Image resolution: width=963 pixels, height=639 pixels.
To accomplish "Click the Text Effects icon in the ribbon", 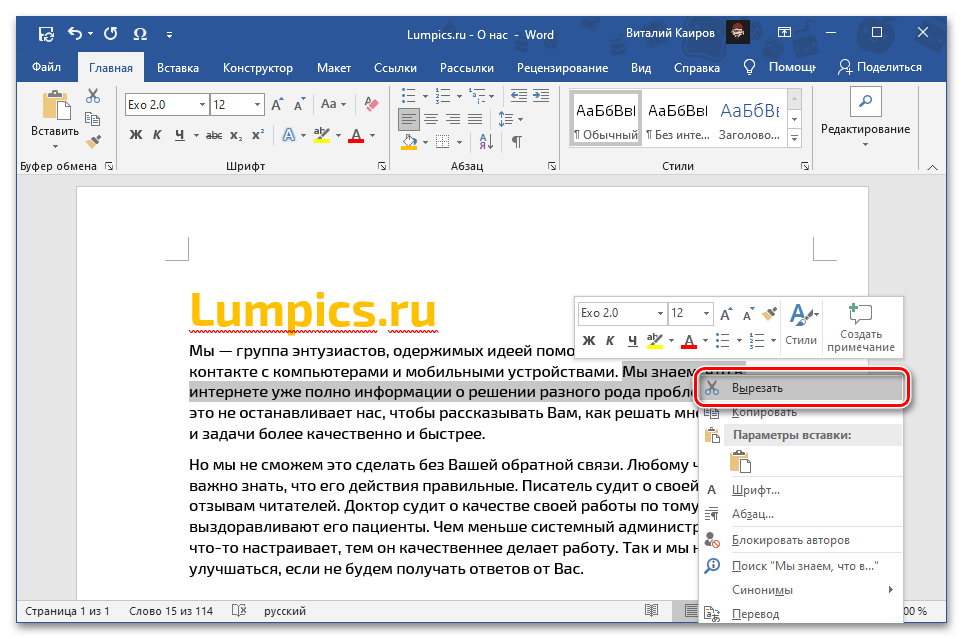I will pyautogui.click(x=289, y=136).
